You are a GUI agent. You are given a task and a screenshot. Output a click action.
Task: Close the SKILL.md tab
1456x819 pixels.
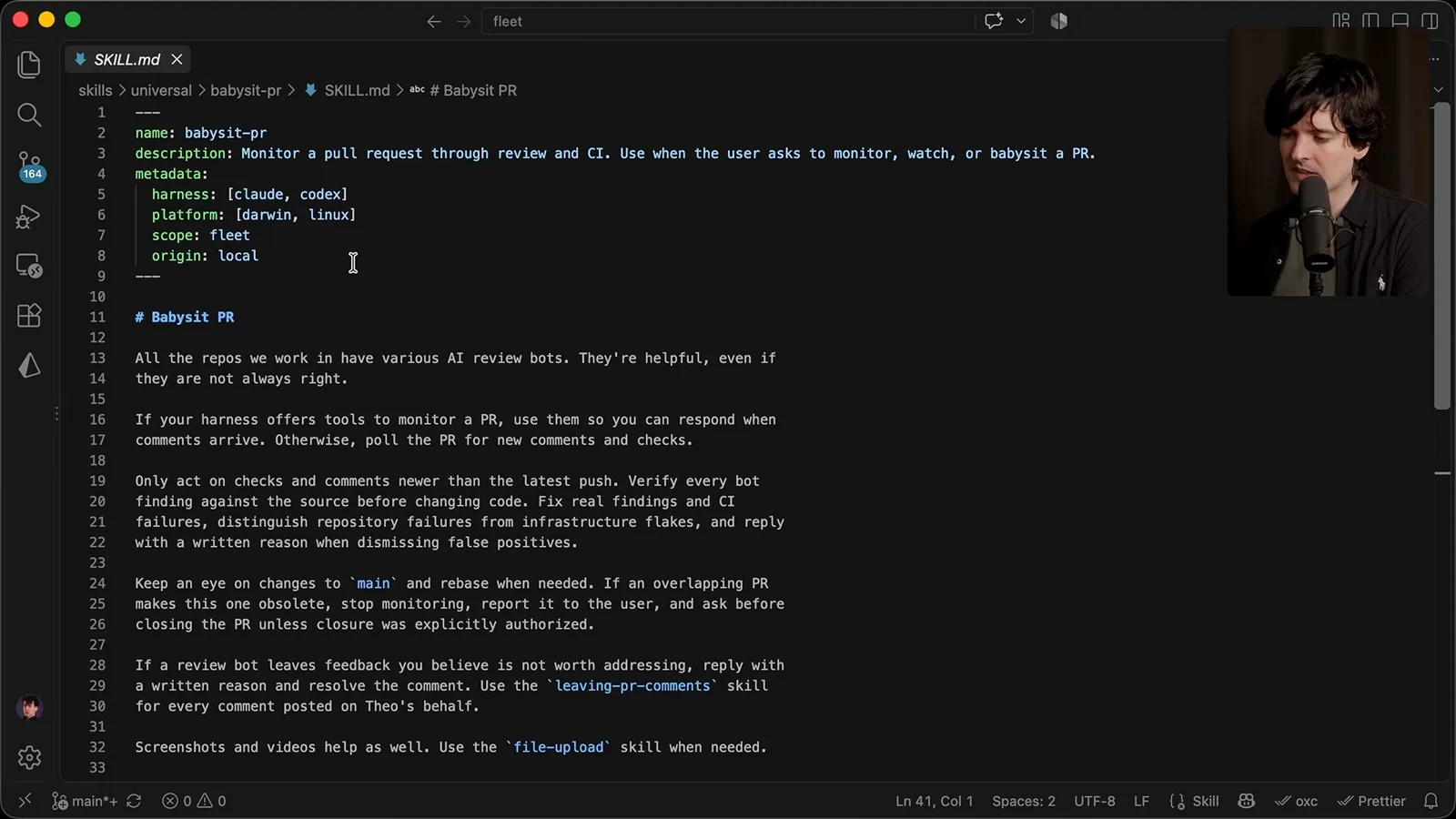pos(177,59)
